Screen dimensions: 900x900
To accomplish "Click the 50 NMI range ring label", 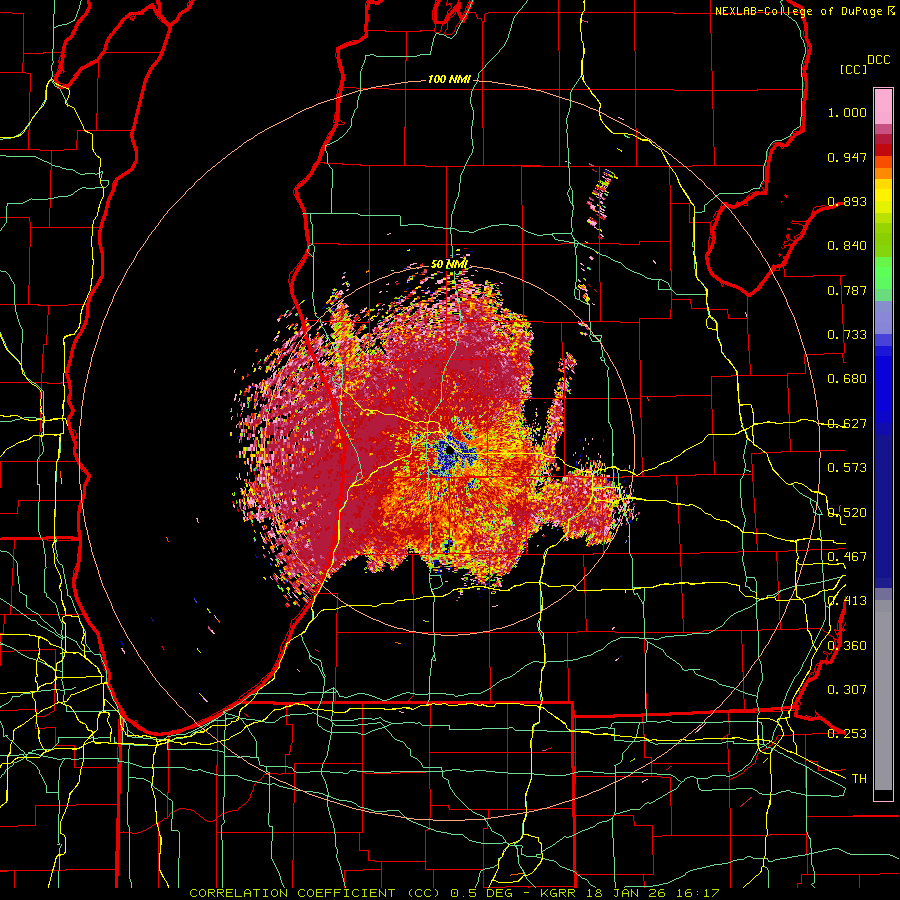I will pyautogui.click(x=449, y=265).
